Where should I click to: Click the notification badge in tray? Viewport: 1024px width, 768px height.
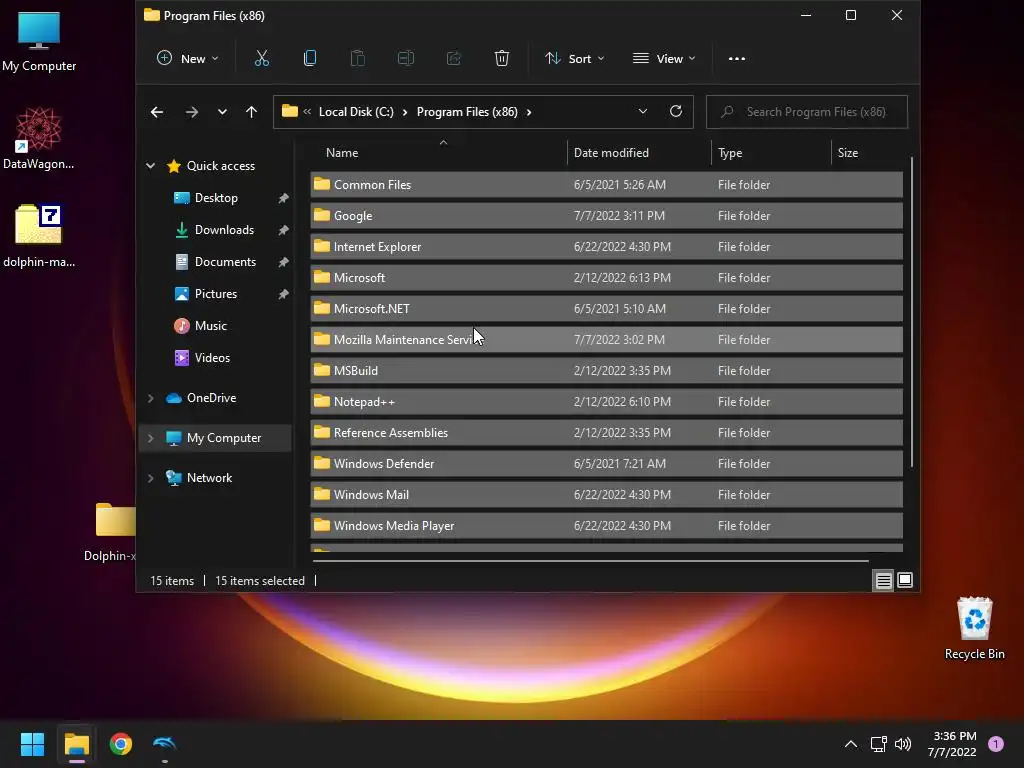tap(996, 744)
